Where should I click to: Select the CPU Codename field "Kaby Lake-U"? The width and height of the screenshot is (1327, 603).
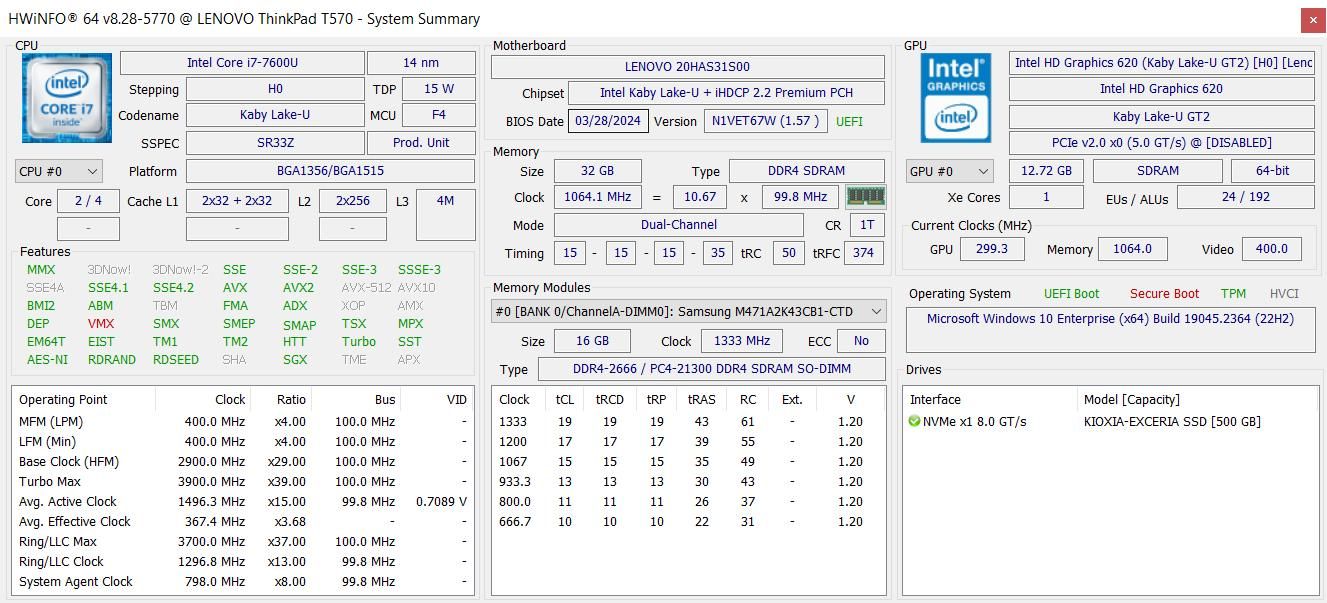click(275, 115)
